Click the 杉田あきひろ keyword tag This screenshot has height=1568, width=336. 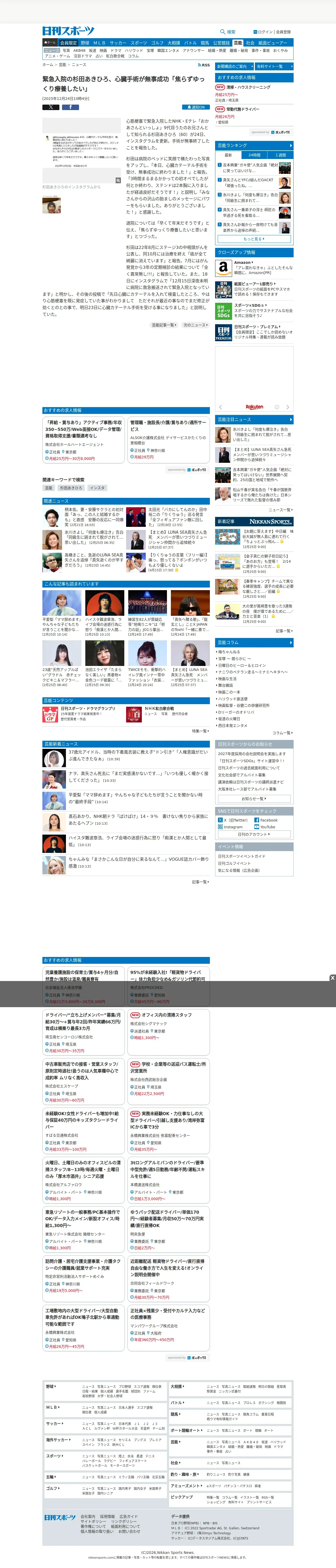pyautogui.click(x=71, y=488)
